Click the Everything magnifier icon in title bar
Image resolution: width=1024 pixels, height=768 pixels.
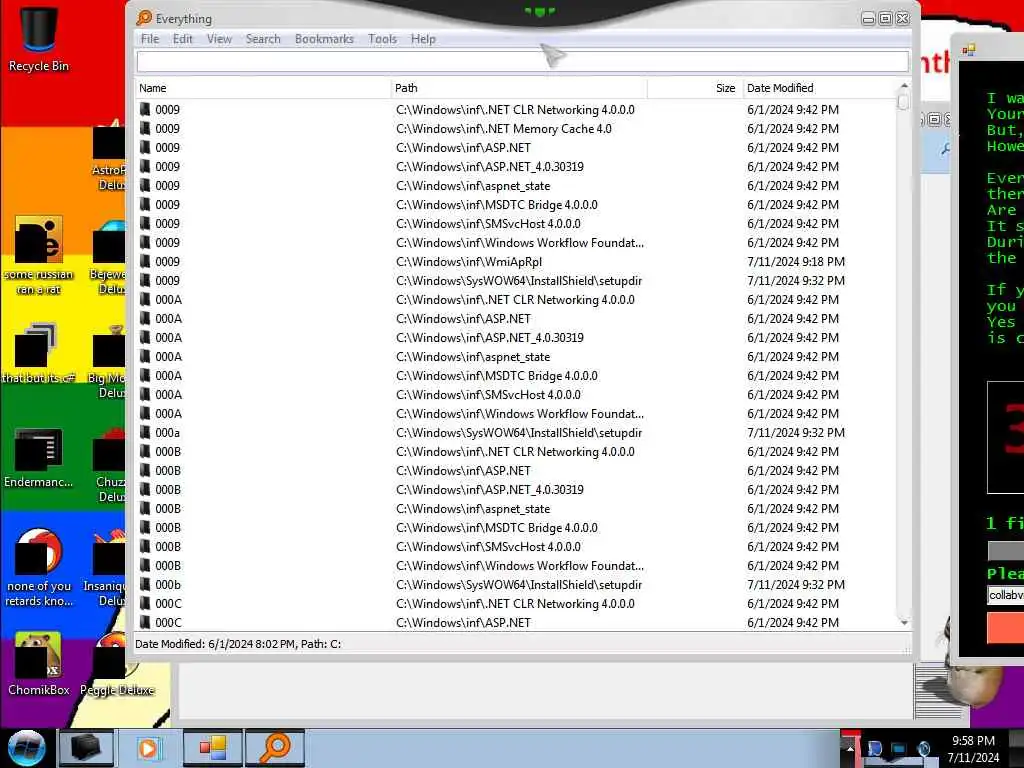[144, 18]
